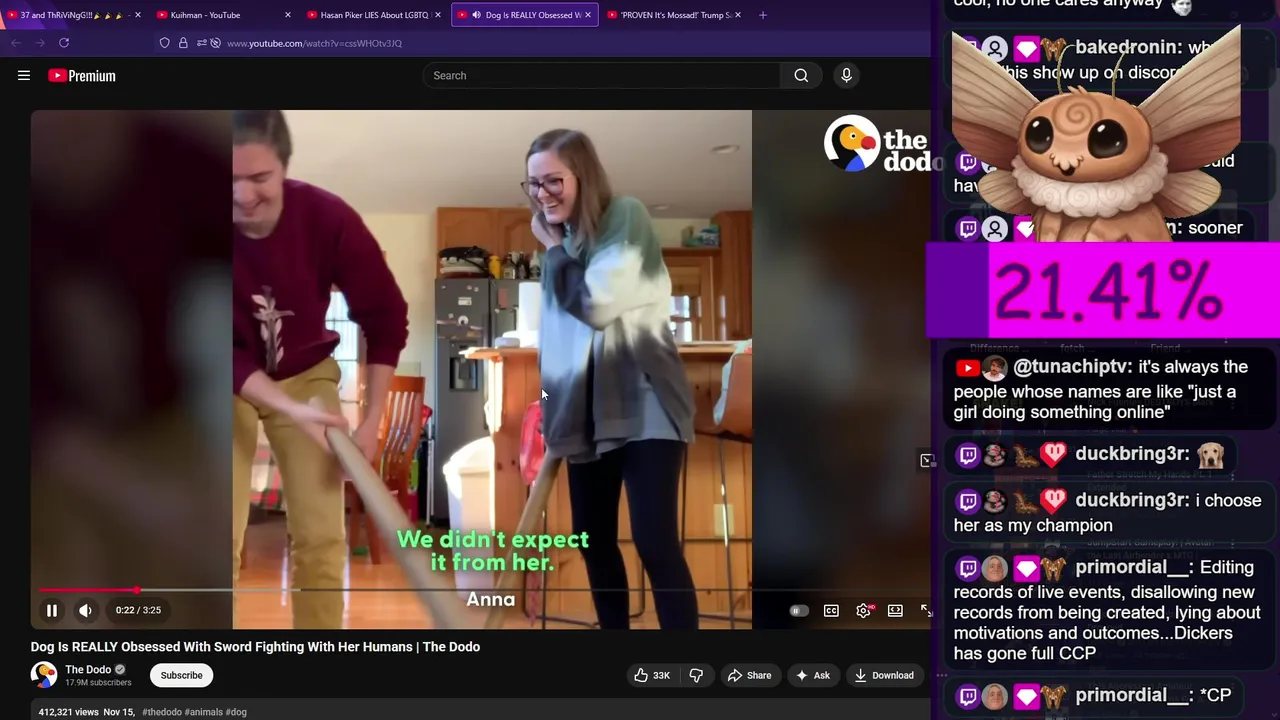1280x720 pixels.
Task: Toggle the autoplay switch in player
Action: (x=799, y=610)
